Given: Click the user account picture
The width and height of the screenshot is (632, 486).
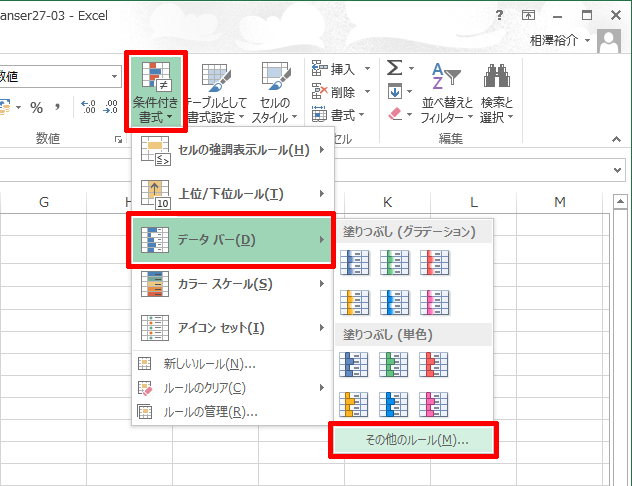Looking at the screenshot, I should 609,42.
